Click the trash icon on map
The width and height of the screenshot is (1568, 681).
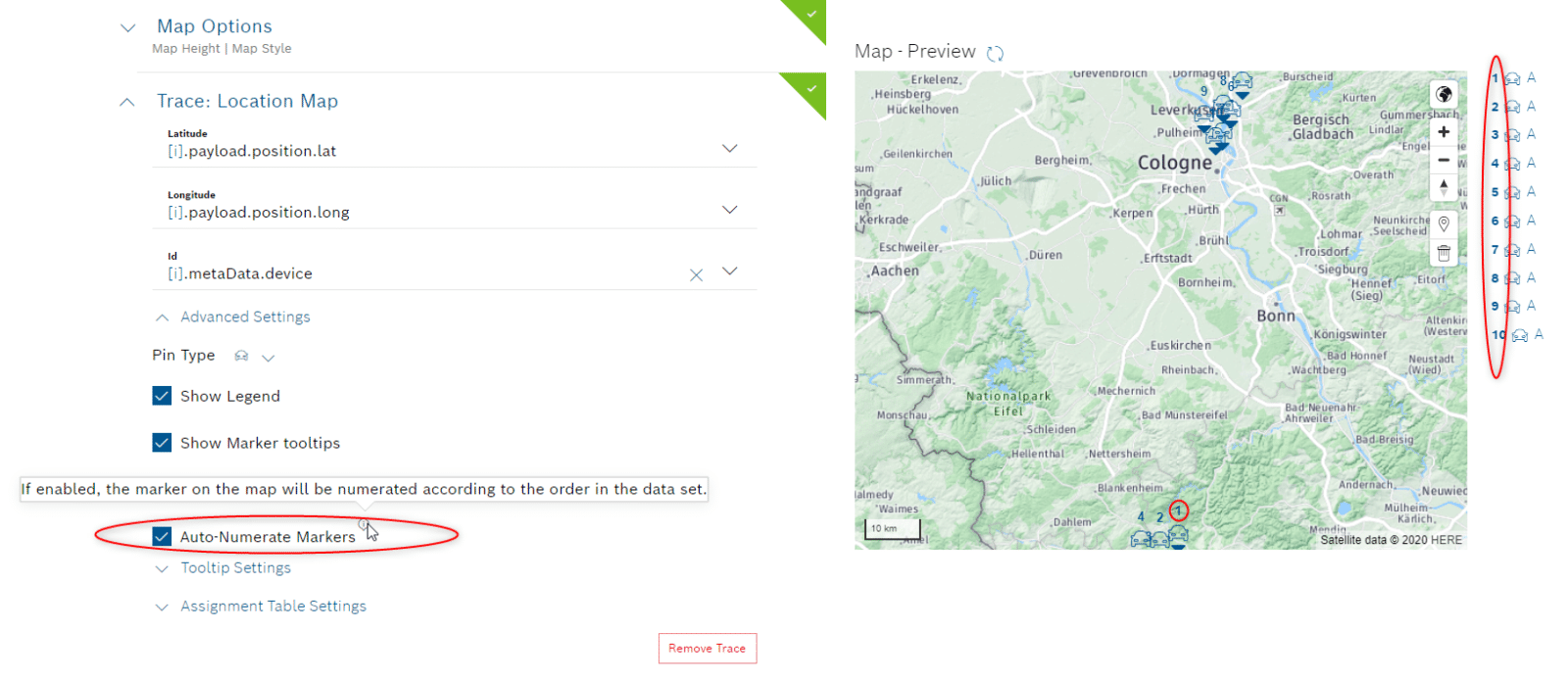click(x=1443, y=253)
